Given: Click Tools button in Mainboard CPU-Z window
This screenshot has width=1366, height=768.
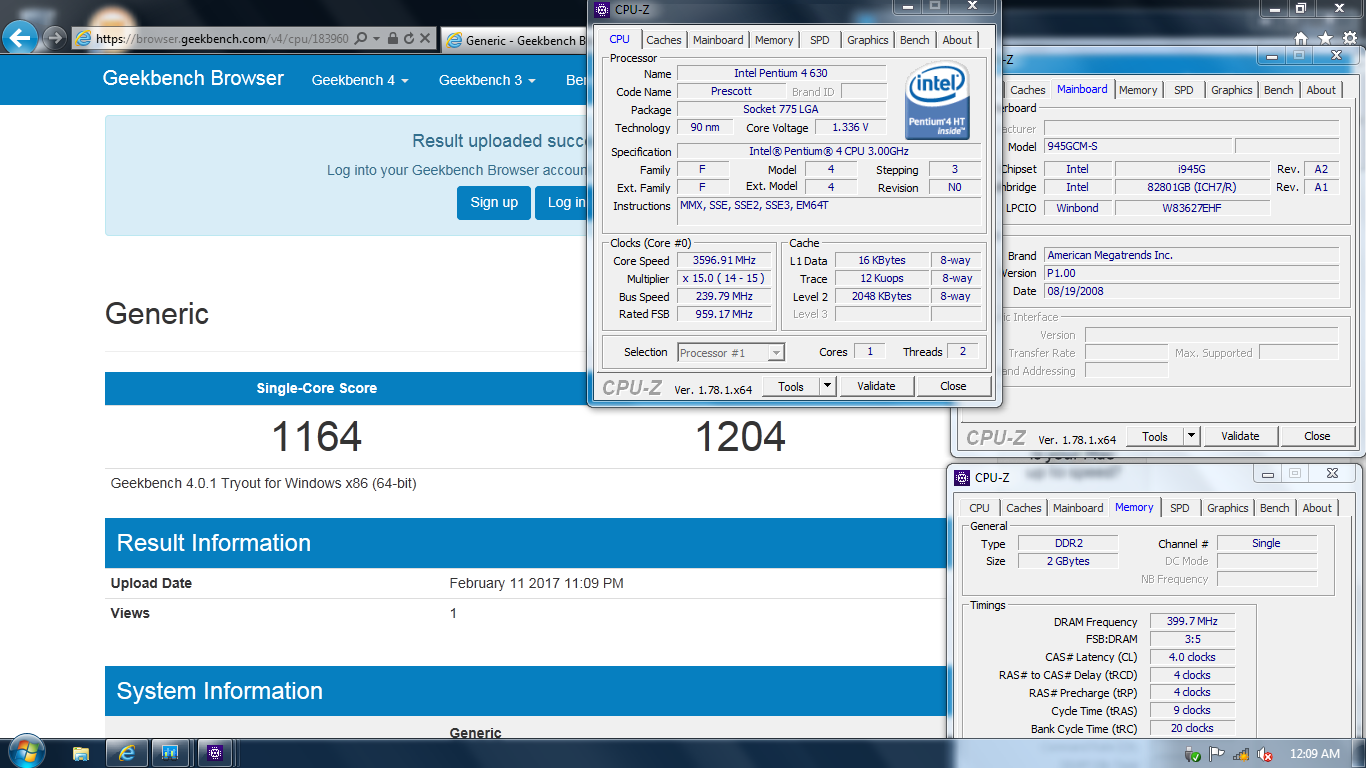Looking at the screenshot, I should [x=1155, y=436].
